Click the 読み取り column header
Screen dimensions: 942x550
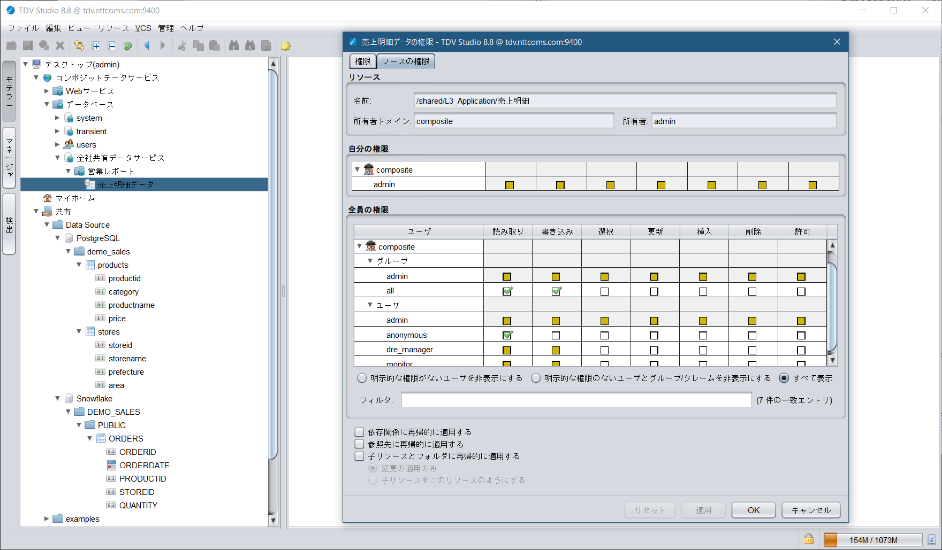point(508,231)
